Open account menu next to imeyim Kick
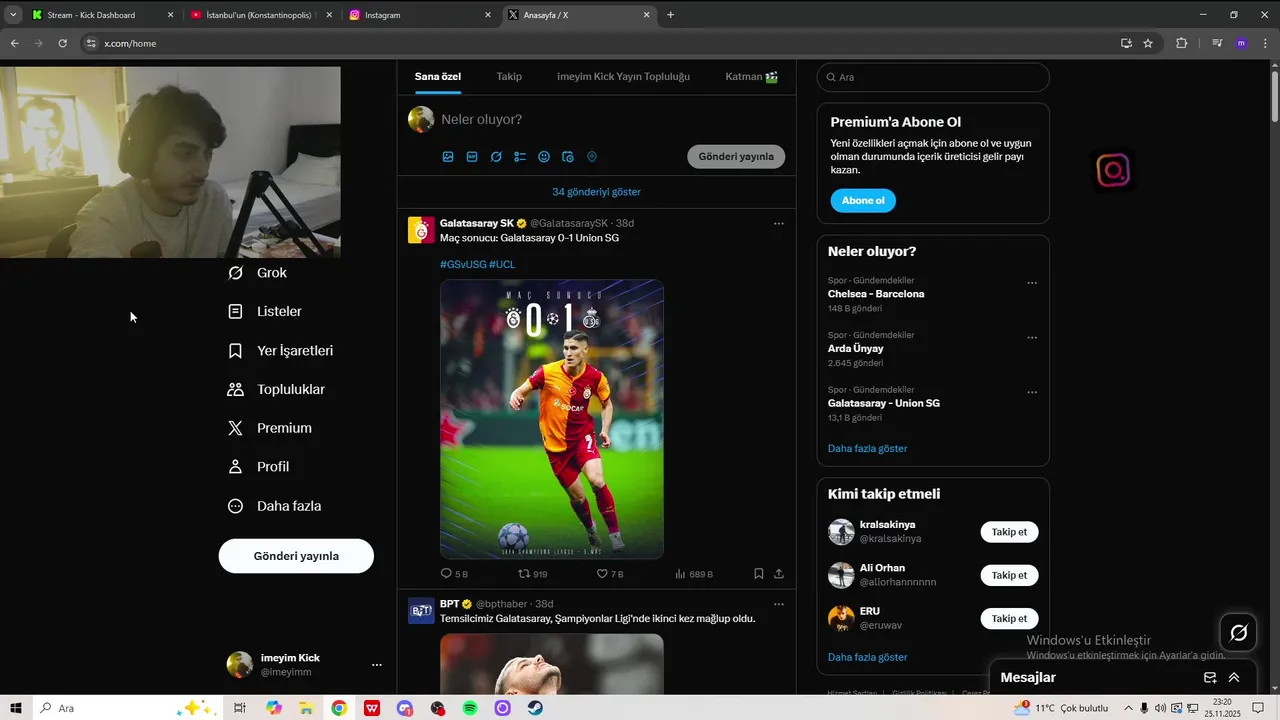 click(377, 665)
